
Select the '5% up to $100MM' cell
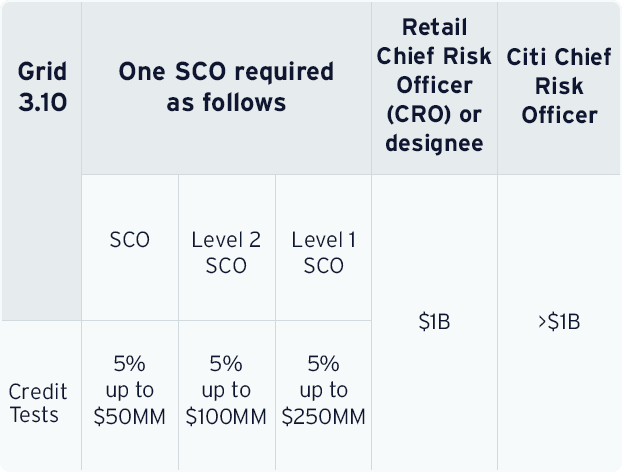pos(226,390)
